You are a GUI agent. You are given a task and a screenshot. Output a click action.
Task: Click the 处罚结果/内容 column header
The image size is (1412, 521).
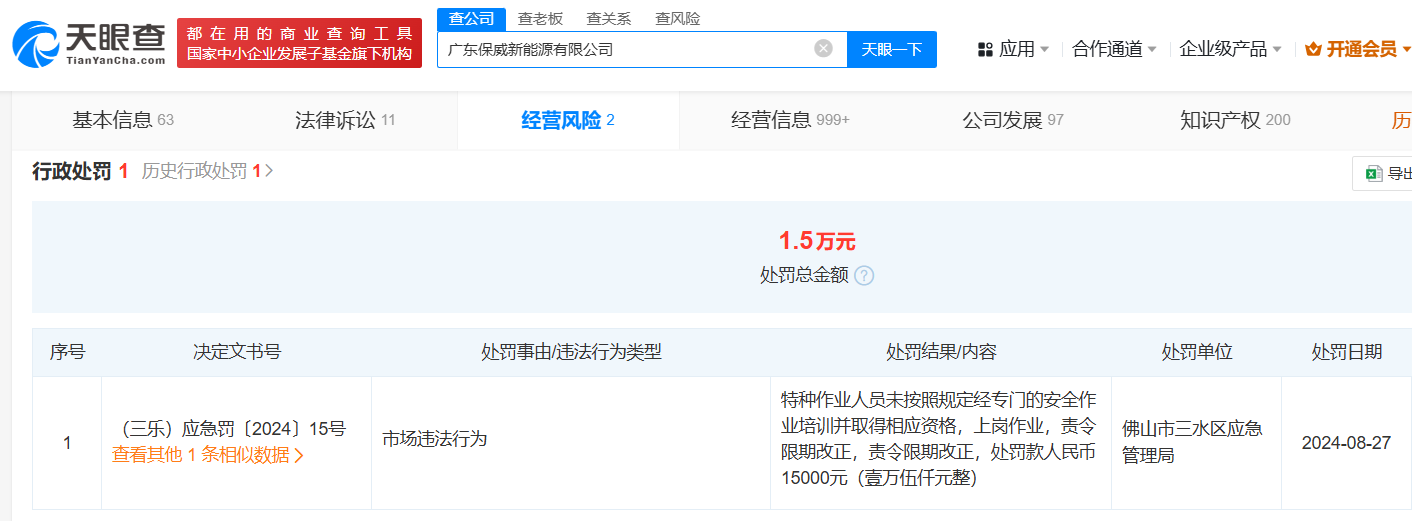pos(941,352)
